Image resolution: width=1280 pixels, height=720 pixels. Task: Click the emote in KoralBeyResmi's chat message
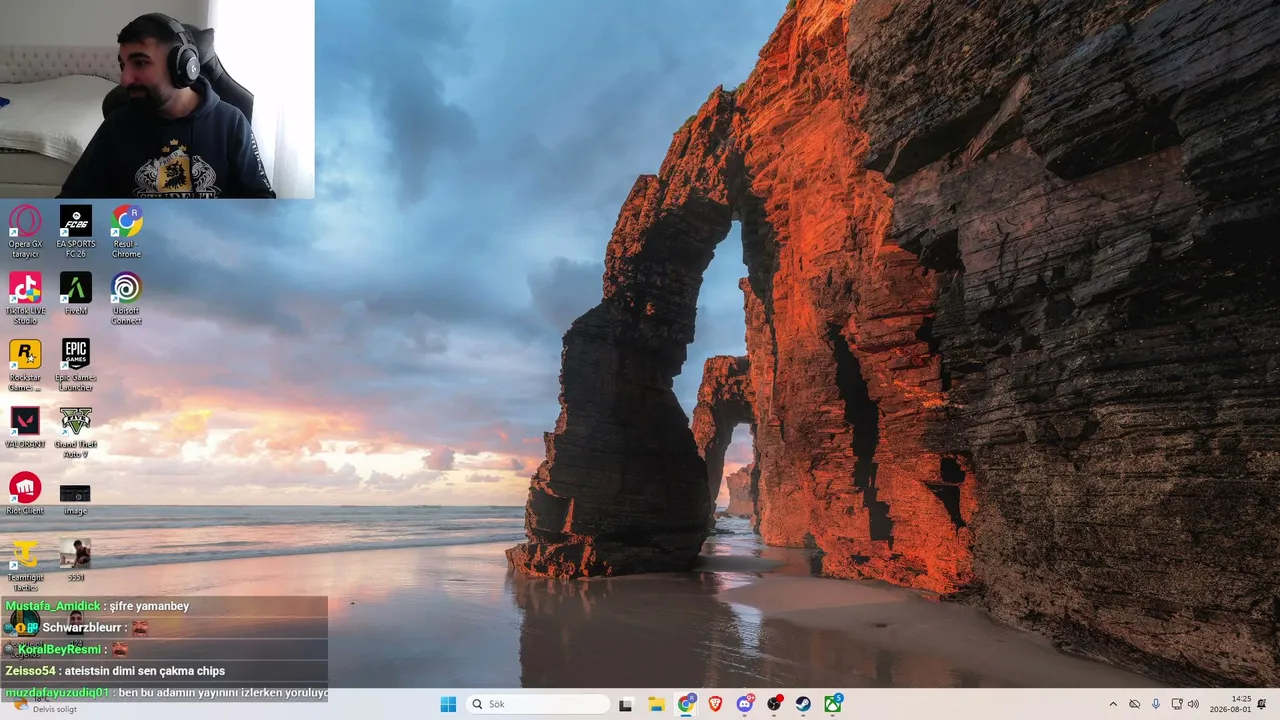[119, 650]
